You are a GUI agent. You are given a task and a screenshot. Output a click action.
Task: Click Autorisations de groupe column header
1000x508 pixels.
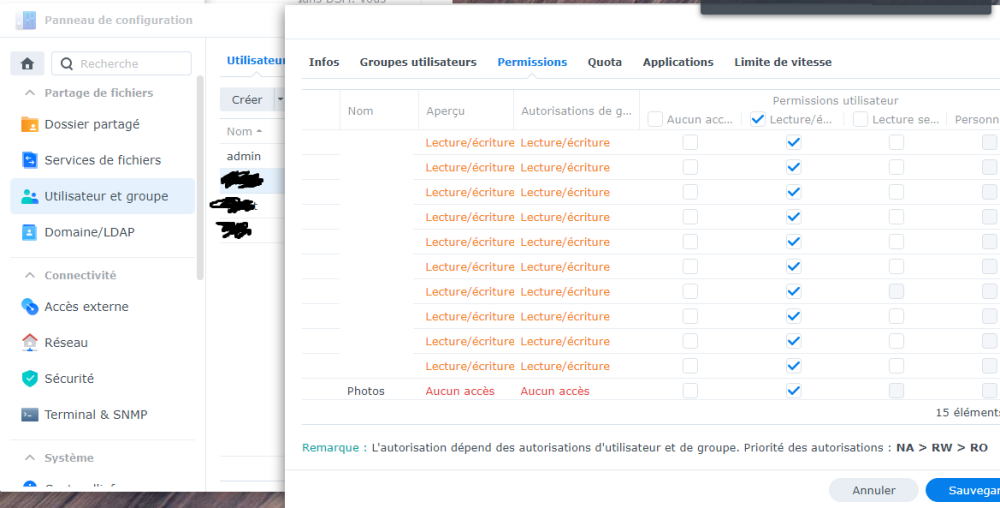pyautogui.click(x=576, y=111)
